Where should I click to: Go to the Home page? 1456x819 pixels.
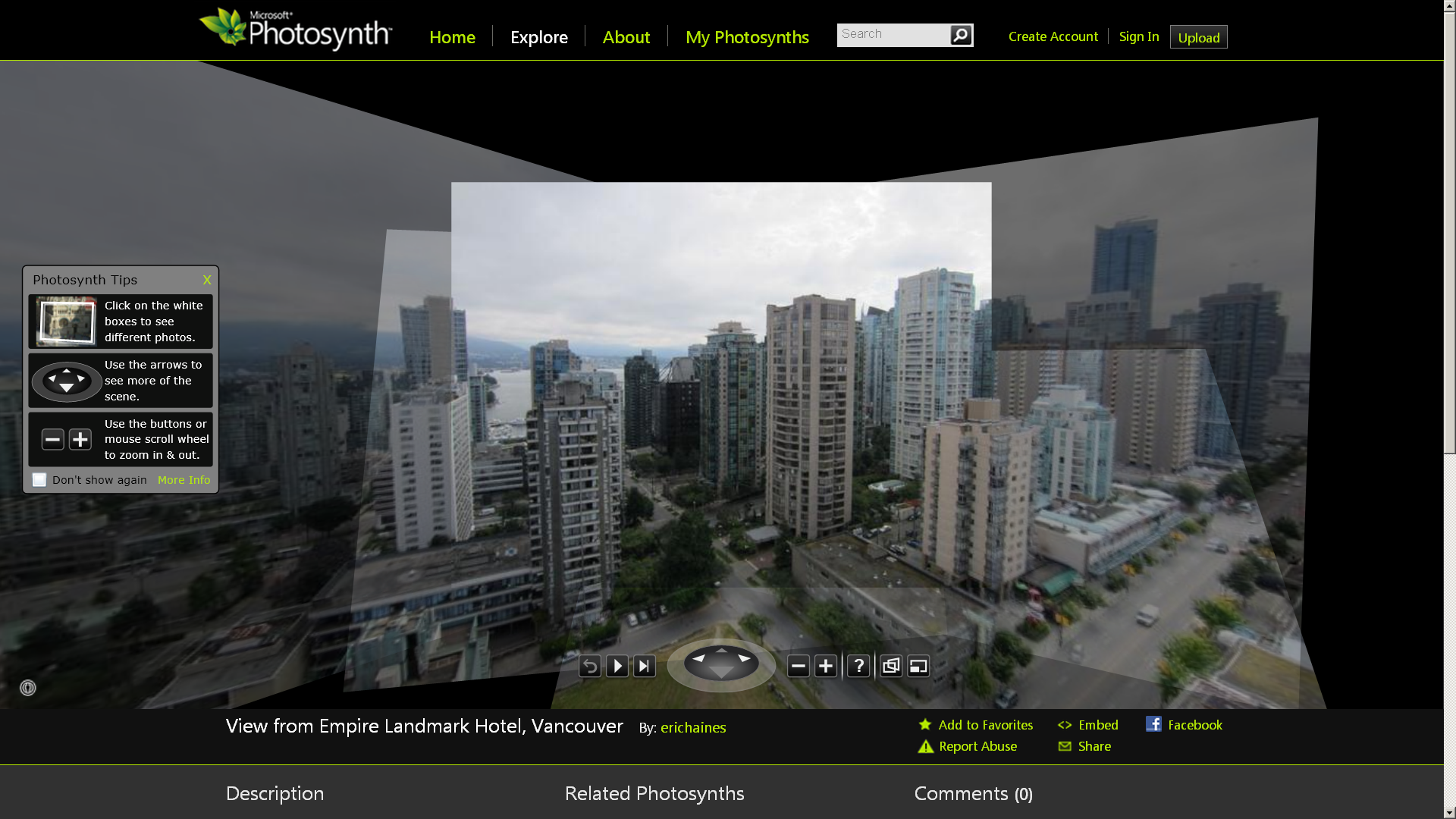point(452,36)
